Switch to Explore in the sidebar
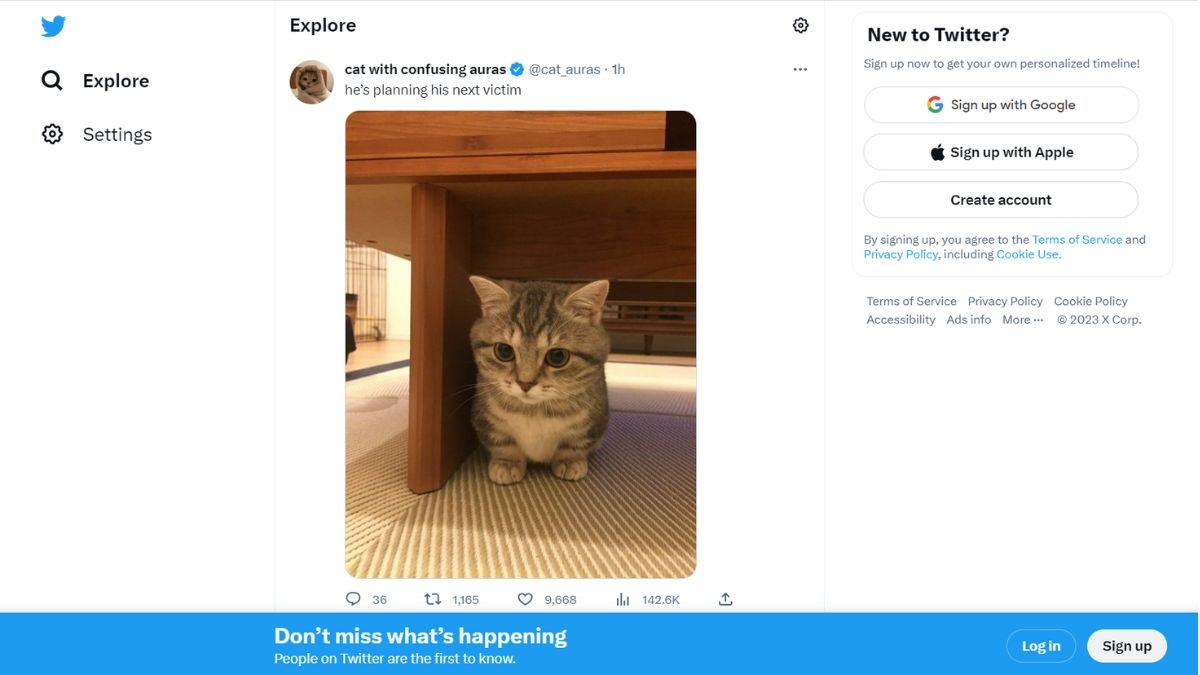The width and height of the screenshot is (1200, 675). (x=115, y=80)
